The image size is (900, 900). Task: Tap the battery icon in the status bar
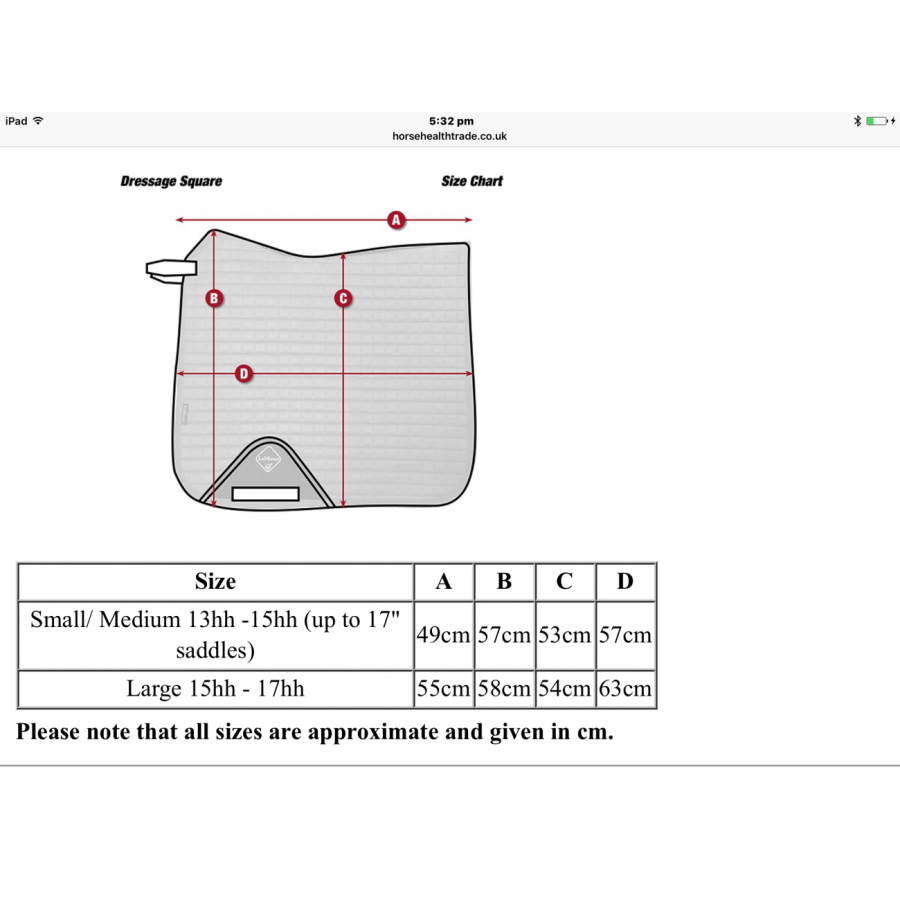877,120
